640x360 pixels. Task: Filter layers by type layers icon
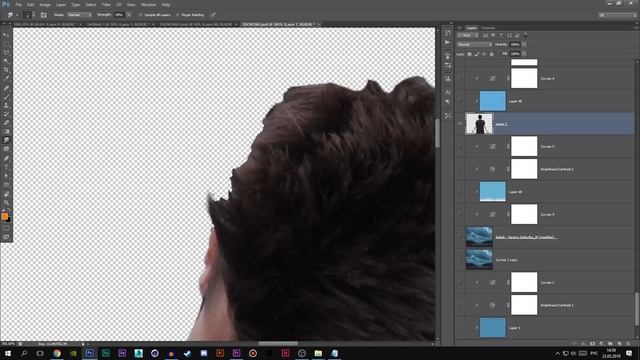502,36
